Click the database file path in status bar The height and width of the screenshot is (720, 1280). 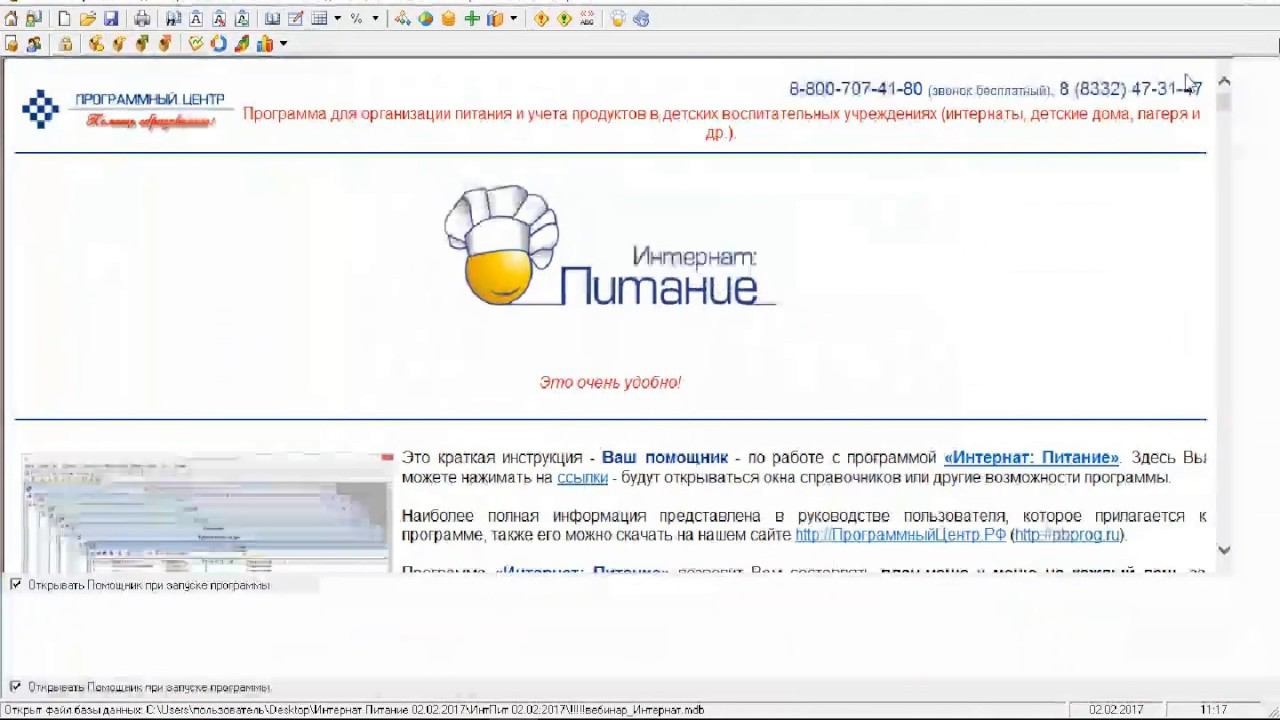pyautogui.click(x=354, y=710)
